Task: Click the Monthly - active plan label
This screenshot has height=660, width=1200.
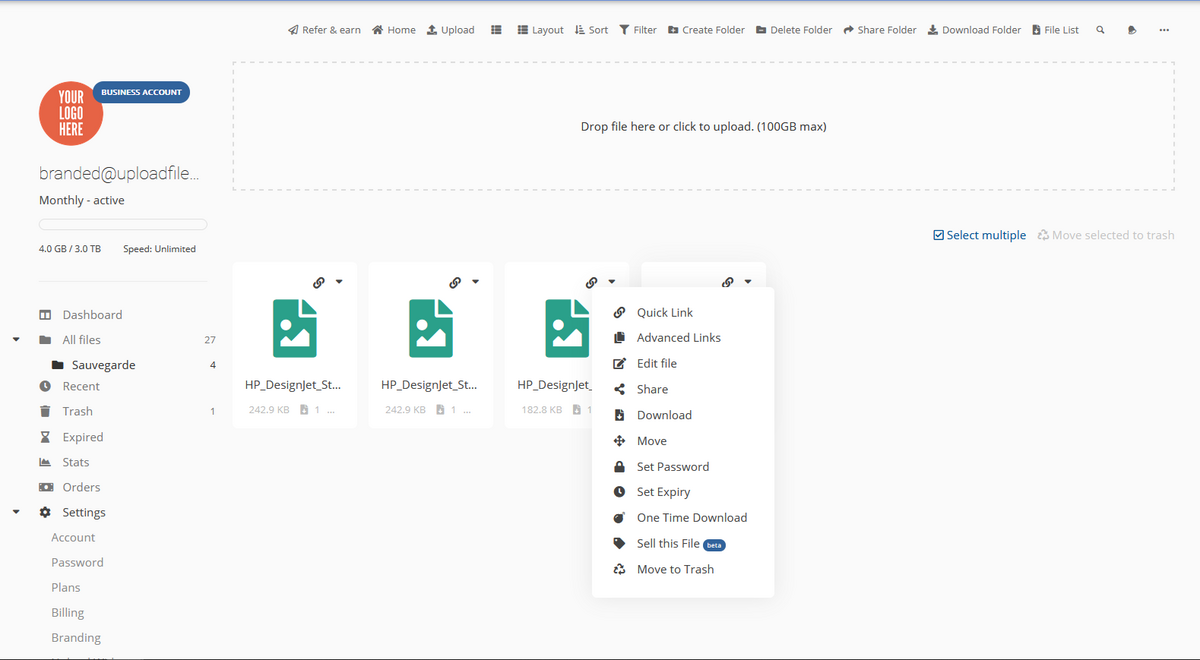Action: pyautogui.click(x=82, y=200)
